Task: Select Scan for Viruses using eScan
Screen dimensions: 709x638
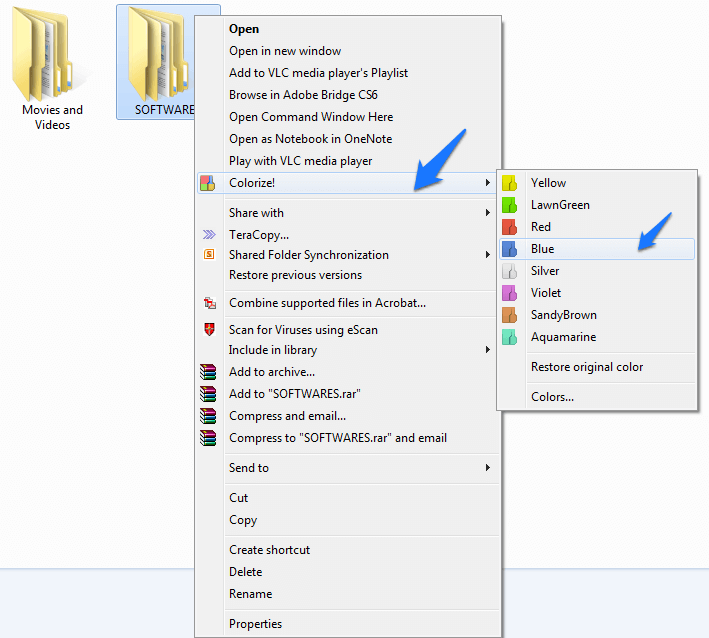Action: 348,330
